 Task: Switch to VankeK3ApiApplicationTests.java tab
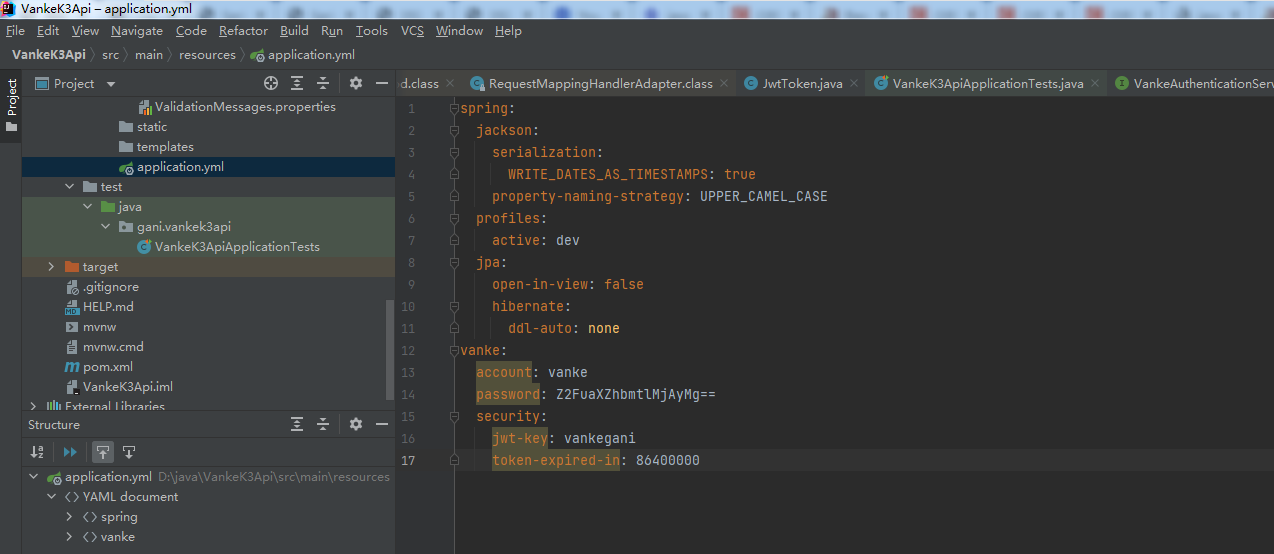pos(987,84)
